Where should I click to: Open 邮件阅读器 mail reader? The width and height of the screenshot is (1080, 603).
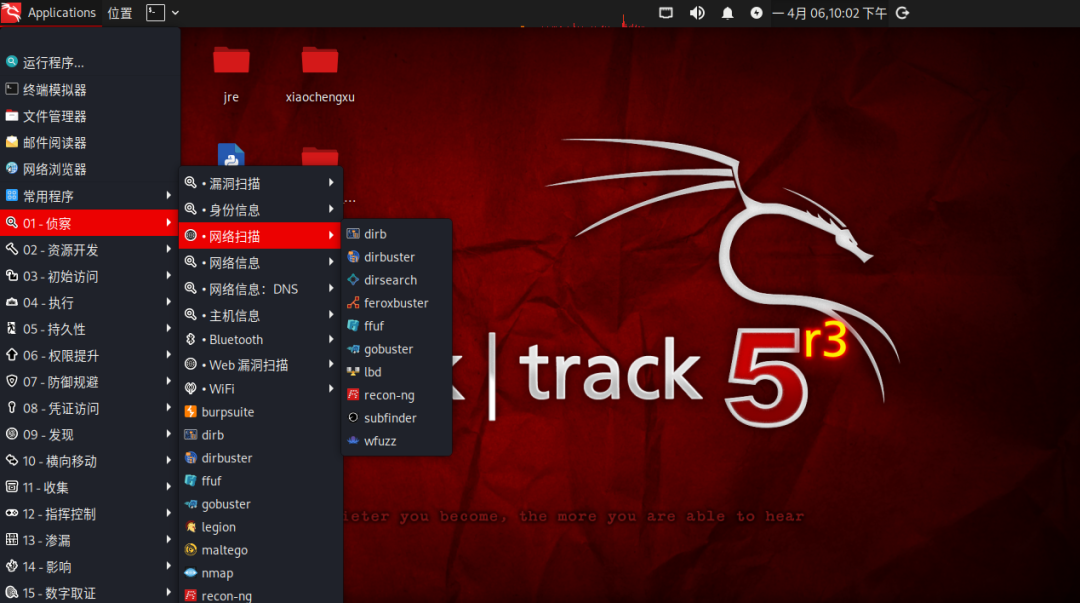[x=90, y=143]
